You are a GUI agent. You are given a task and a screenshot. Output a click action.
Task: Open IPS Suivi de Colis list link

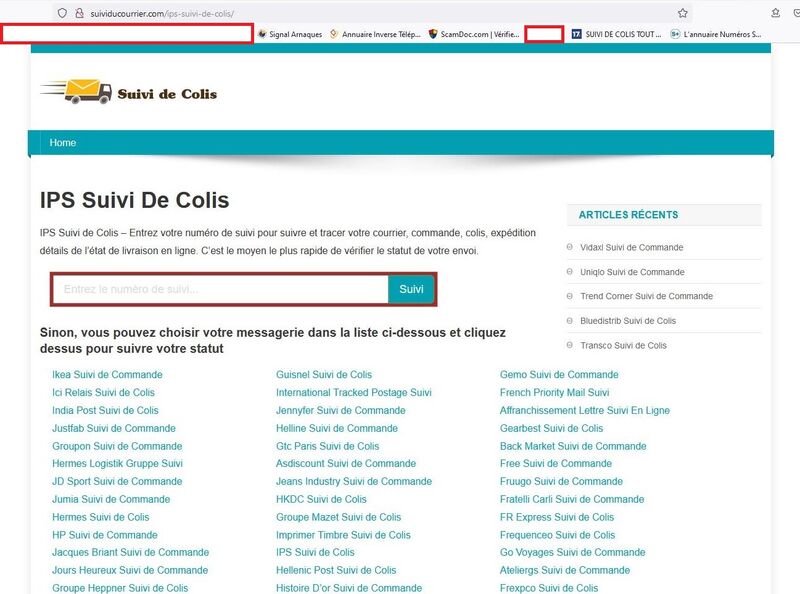pos(315,552)
